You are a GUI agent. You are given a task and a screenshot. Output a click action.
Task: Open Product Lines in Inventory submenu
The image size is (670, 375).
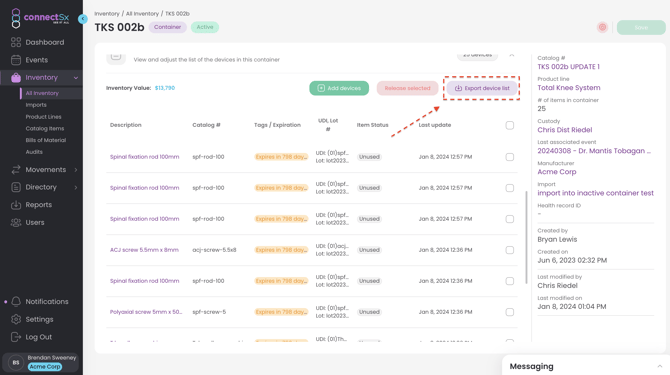click(43, 117)
